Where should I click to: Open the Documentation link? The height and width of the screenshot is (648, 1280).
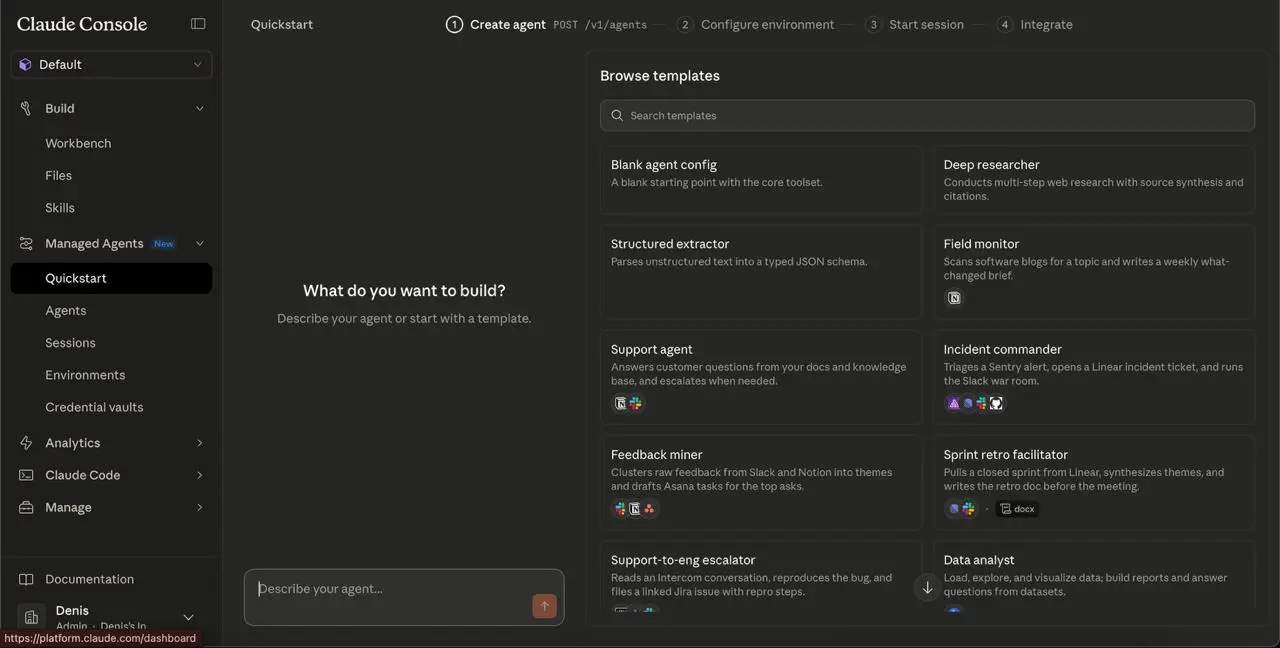[89, 579]
